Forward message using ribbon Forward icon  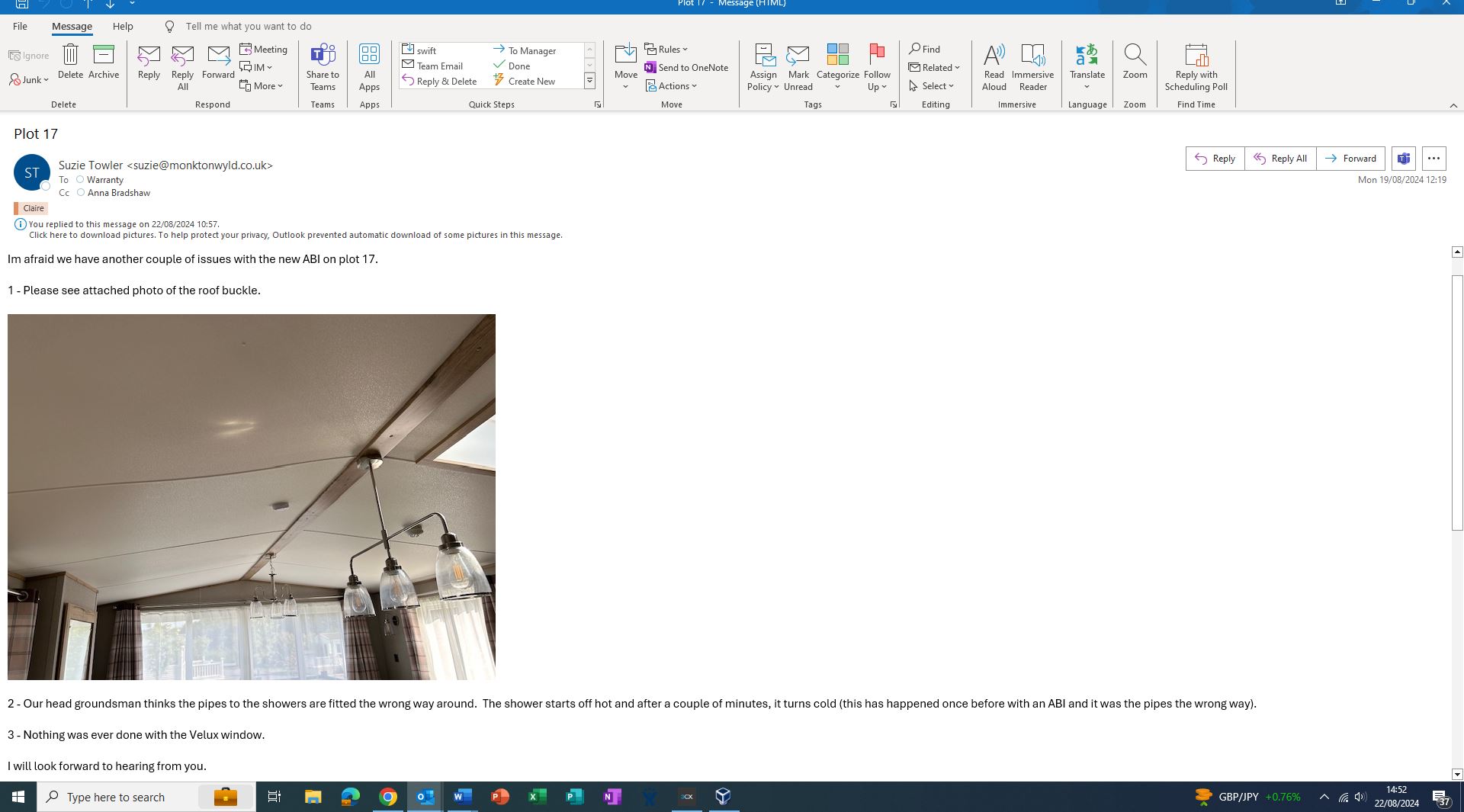click(218, 62)
